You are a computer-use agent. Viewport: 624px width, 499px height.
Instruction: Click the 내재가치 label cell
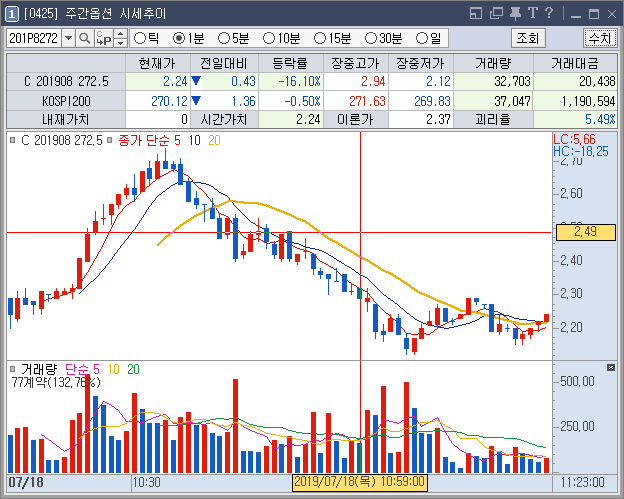coord(66,119)
